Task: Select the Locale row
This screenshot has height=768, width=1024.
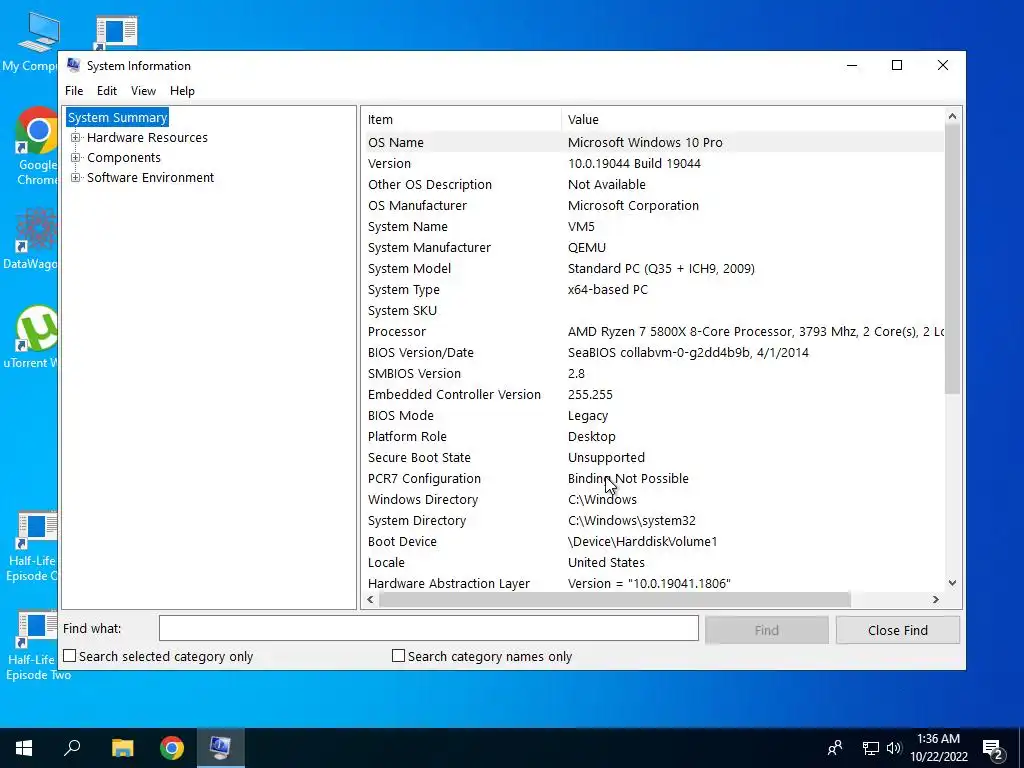Action: coord(653,562)
